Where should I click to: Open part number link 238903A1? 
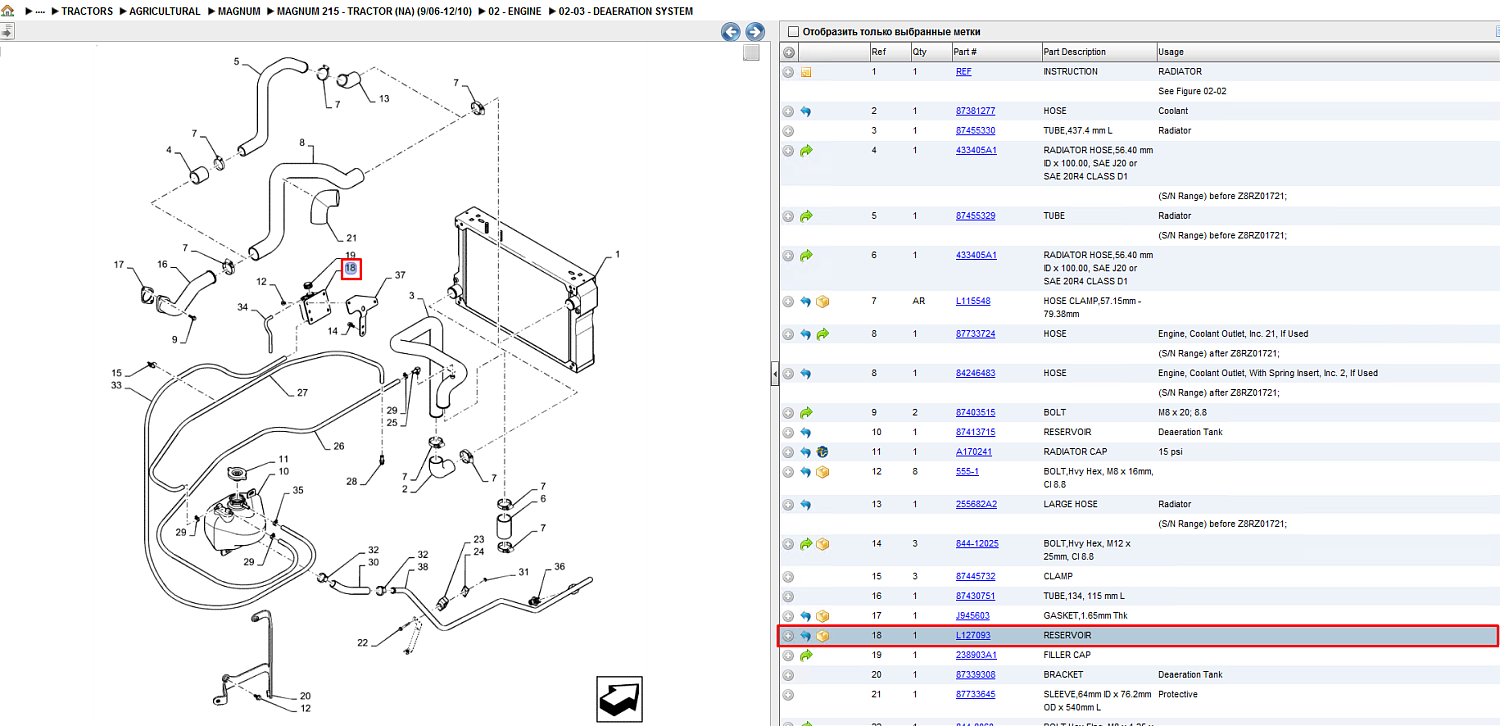(x=976, y=655)
